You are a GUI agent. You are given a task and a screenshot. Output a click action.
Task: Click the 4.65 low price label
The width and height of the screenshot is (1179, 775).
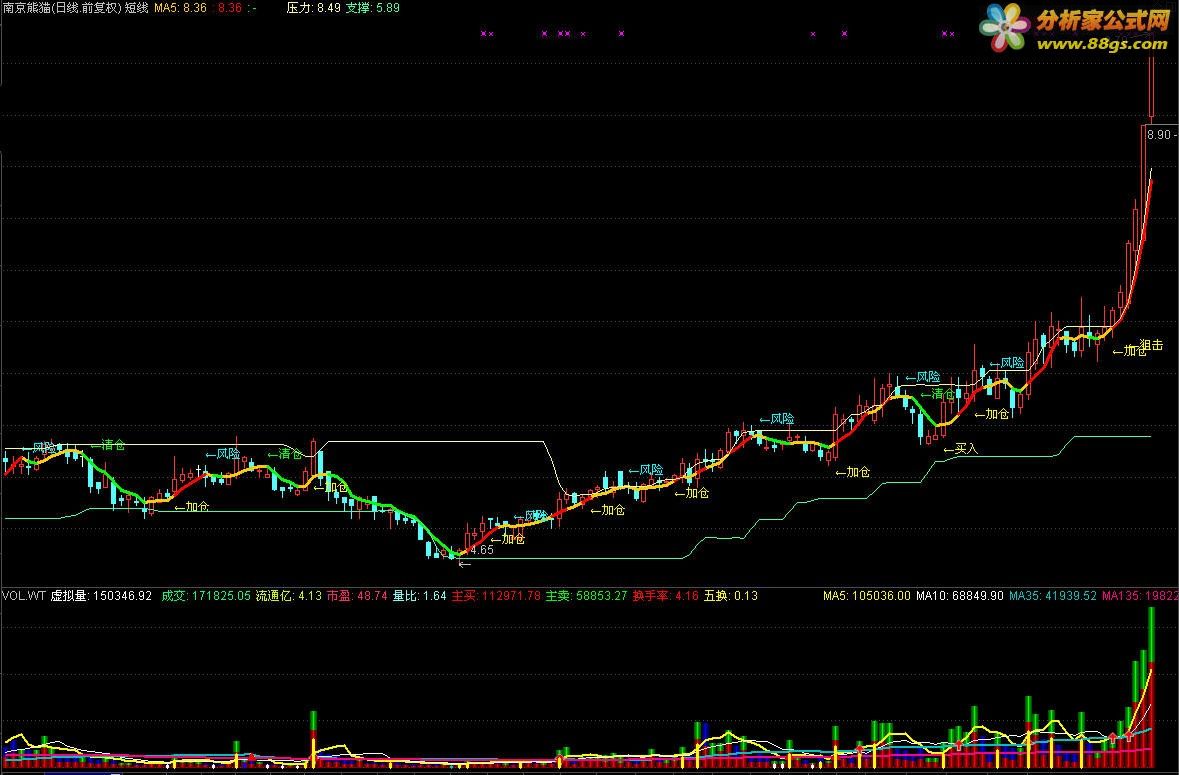[x=482, y=549]
